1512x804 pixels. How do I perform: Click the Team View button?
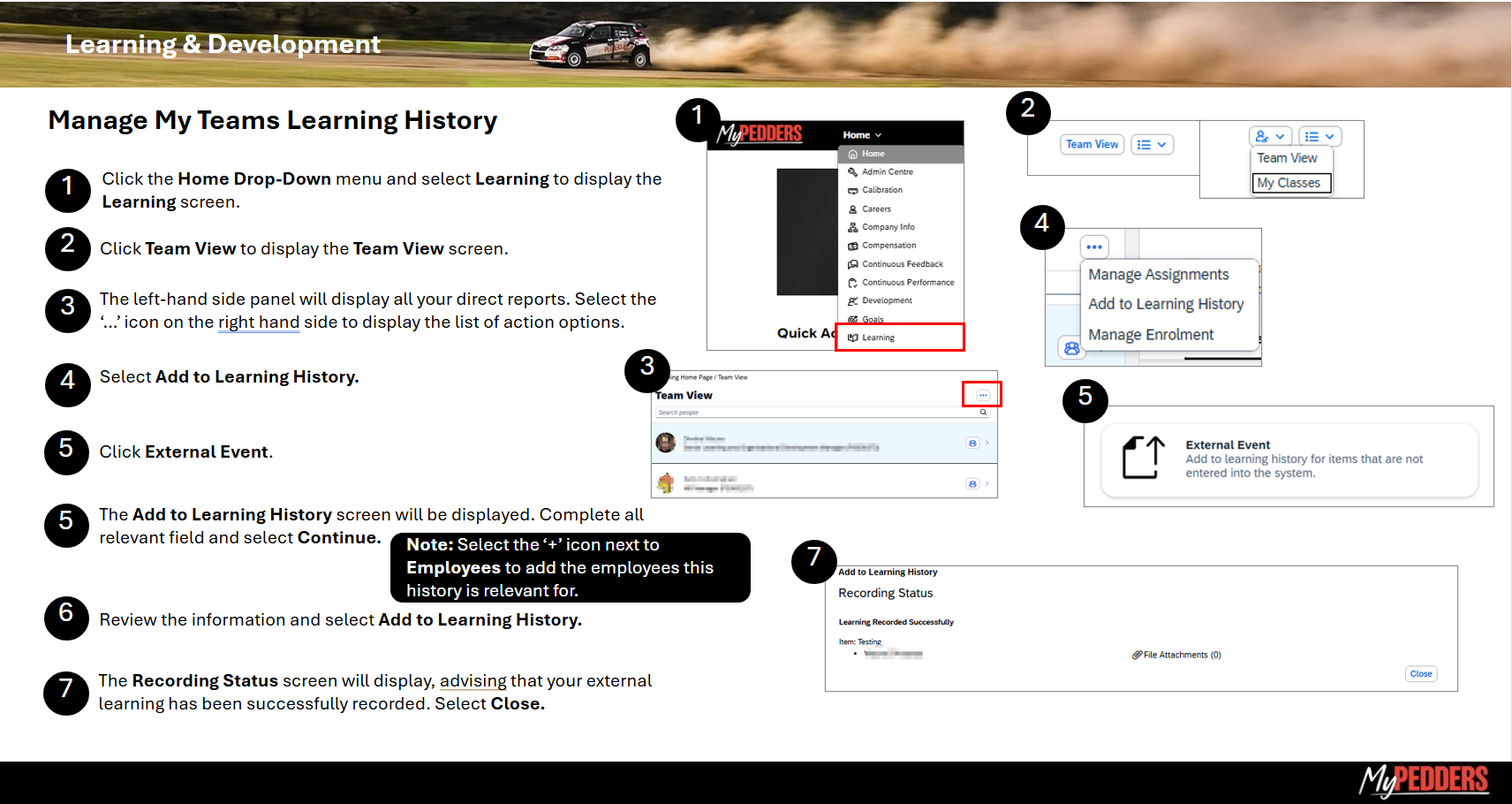pos(1092,145)
